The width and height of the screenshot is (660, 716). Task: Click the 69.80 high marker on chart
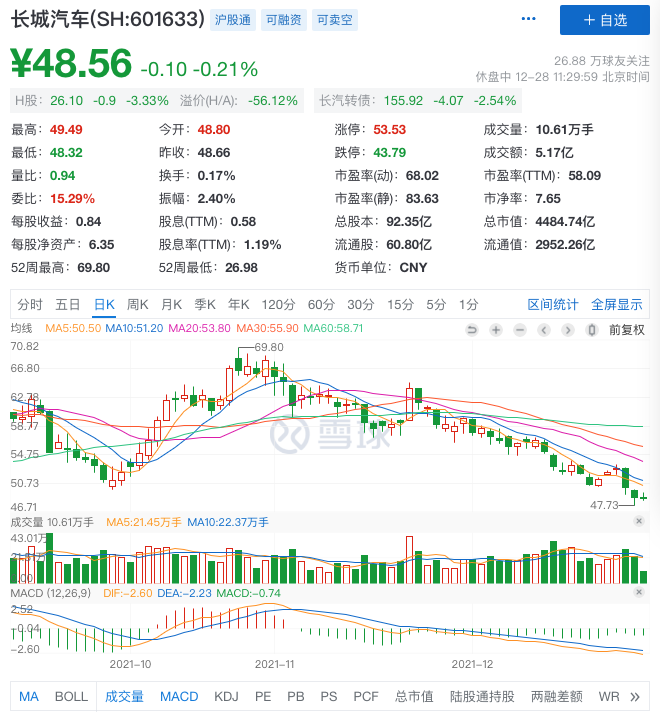click(x=269, y=347)
